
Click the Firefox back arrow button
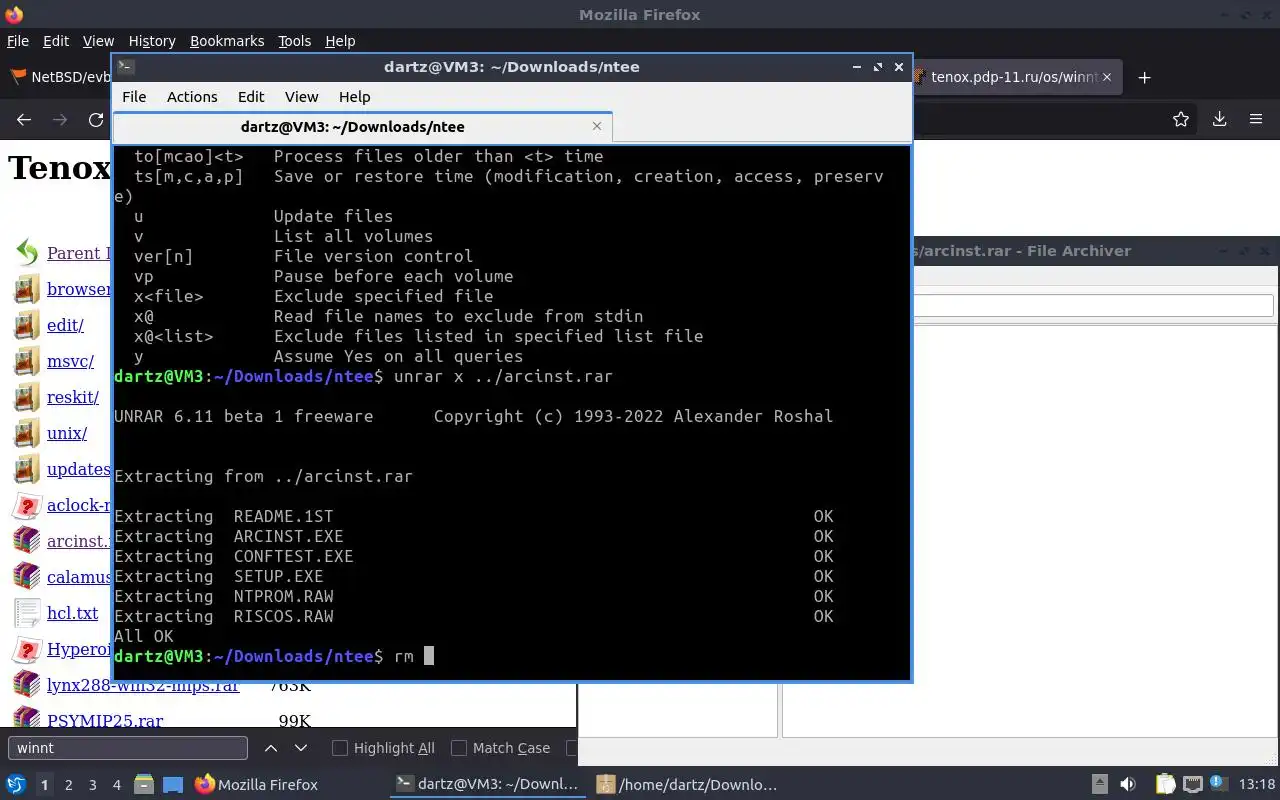pyautogui.click(x=24, y=119)
